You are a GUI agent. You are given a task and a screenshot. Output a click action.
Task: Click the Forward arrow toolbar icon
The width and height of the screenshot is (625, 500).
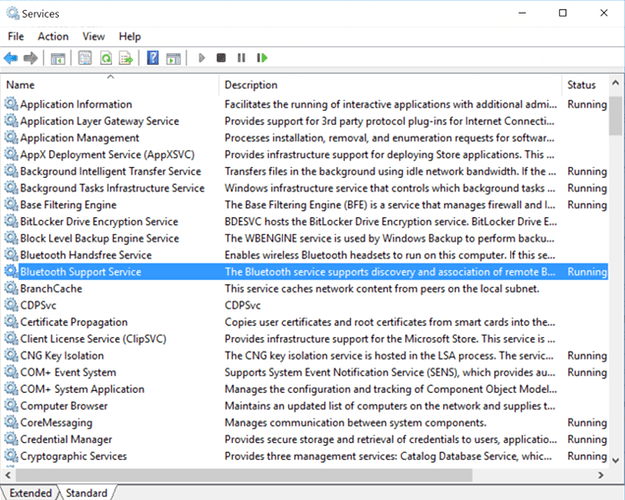click(31, 58)
